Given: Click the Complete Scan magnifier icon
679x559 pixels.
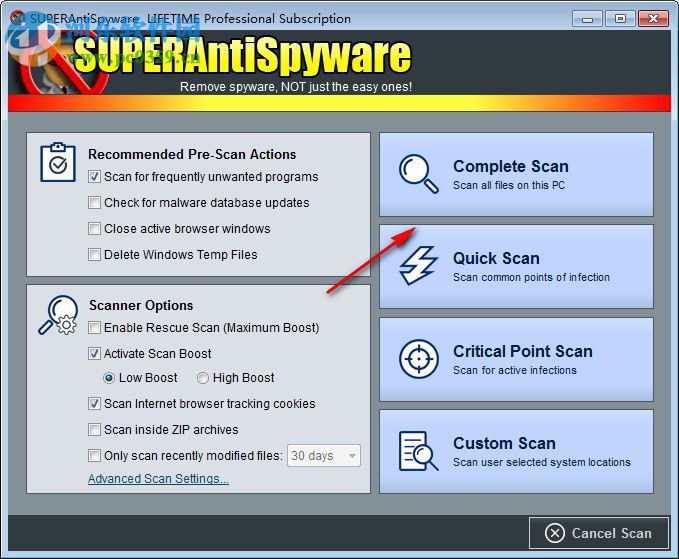Looking at the screenshot, I should pyautogui.click(x=418, y=174).
